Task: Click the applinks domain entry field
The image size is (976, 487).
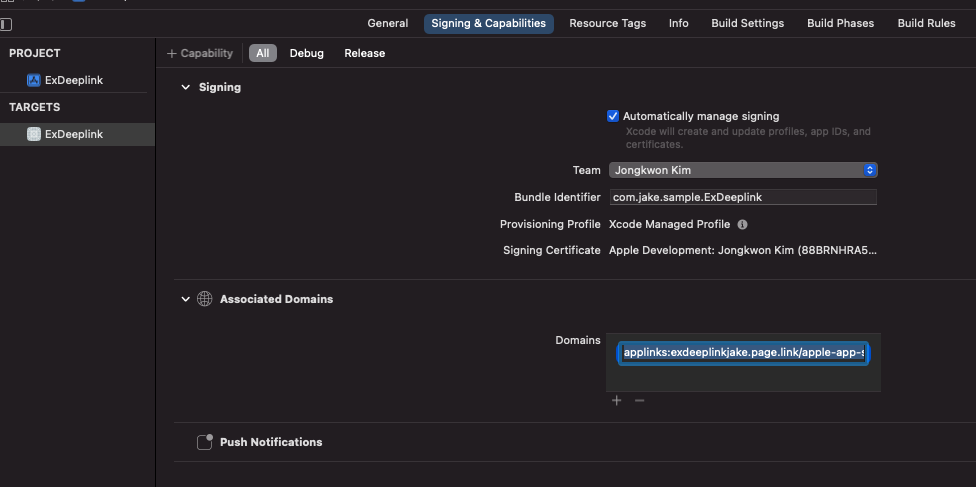Action: [x=743, y=354]
